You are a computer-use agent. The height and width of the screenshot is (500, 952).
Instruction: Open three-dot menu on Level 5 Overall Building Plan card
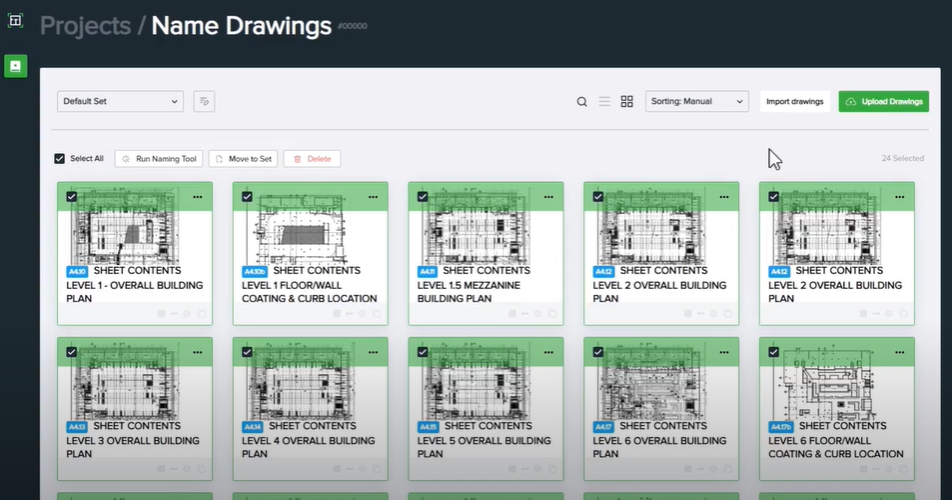(548, 352)
